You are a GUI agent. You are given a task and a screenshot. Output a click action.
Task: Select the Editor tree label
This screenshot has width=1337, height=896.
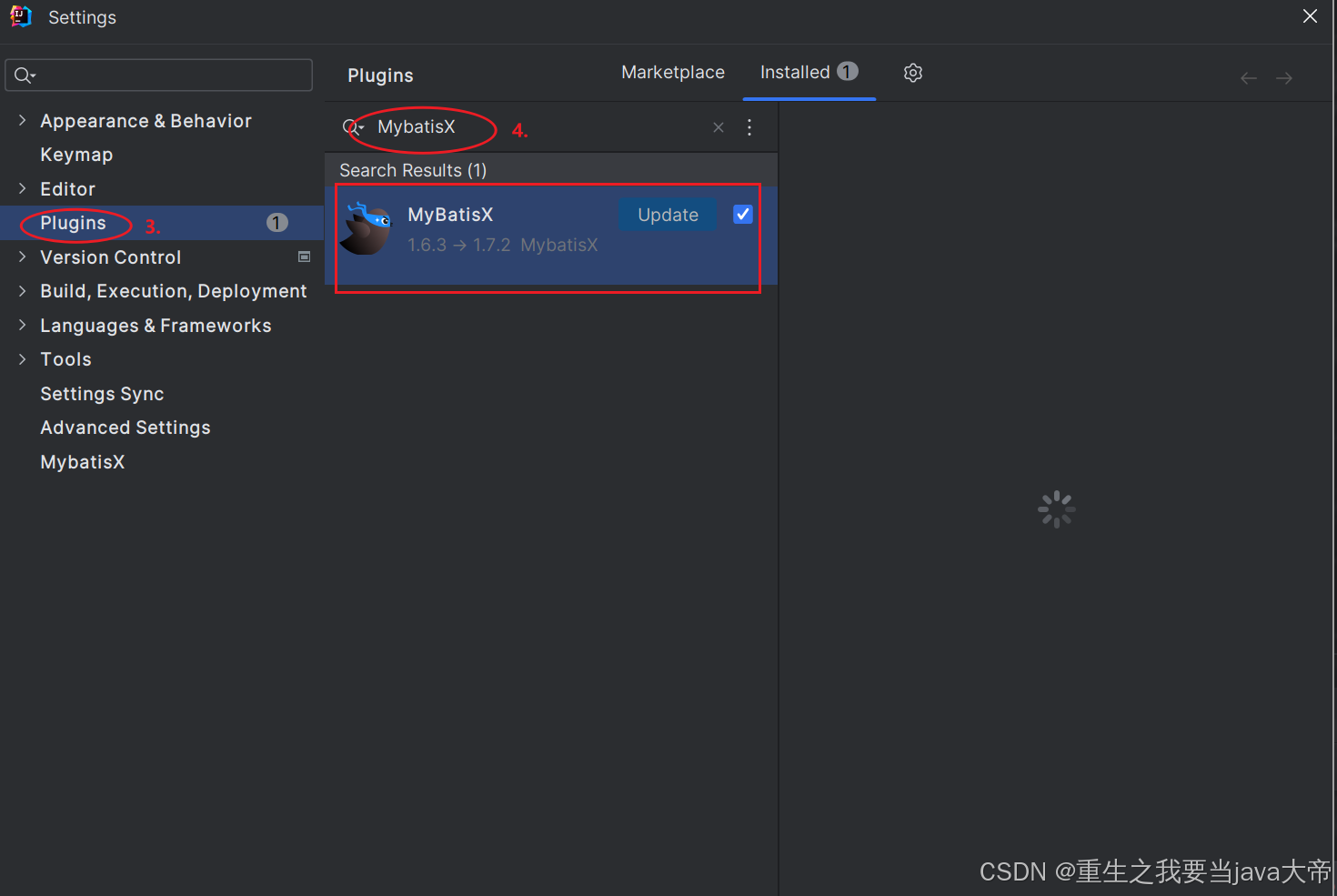point(67,189)
